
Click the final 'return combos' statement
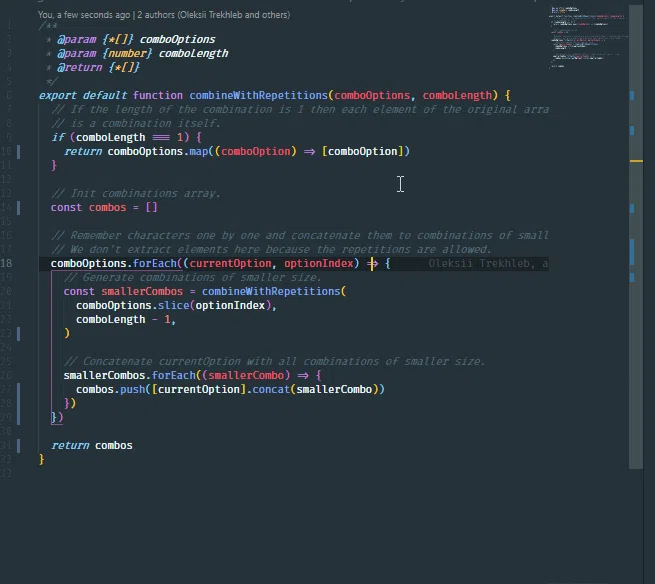[x=91, y=445]
